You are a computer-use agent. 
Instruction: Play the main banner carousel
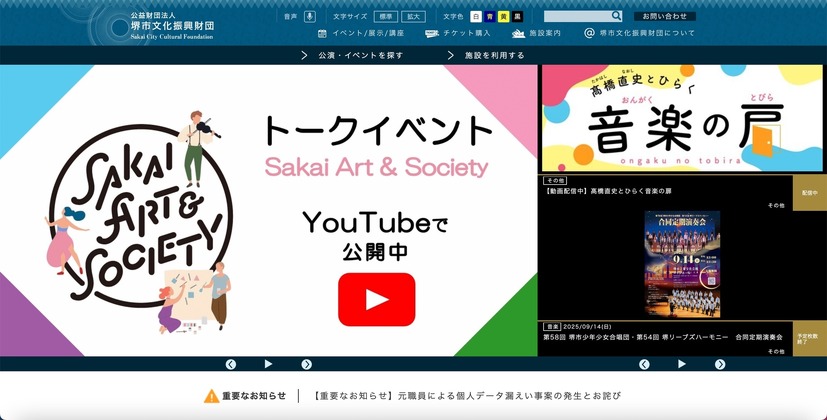[268, 364]
